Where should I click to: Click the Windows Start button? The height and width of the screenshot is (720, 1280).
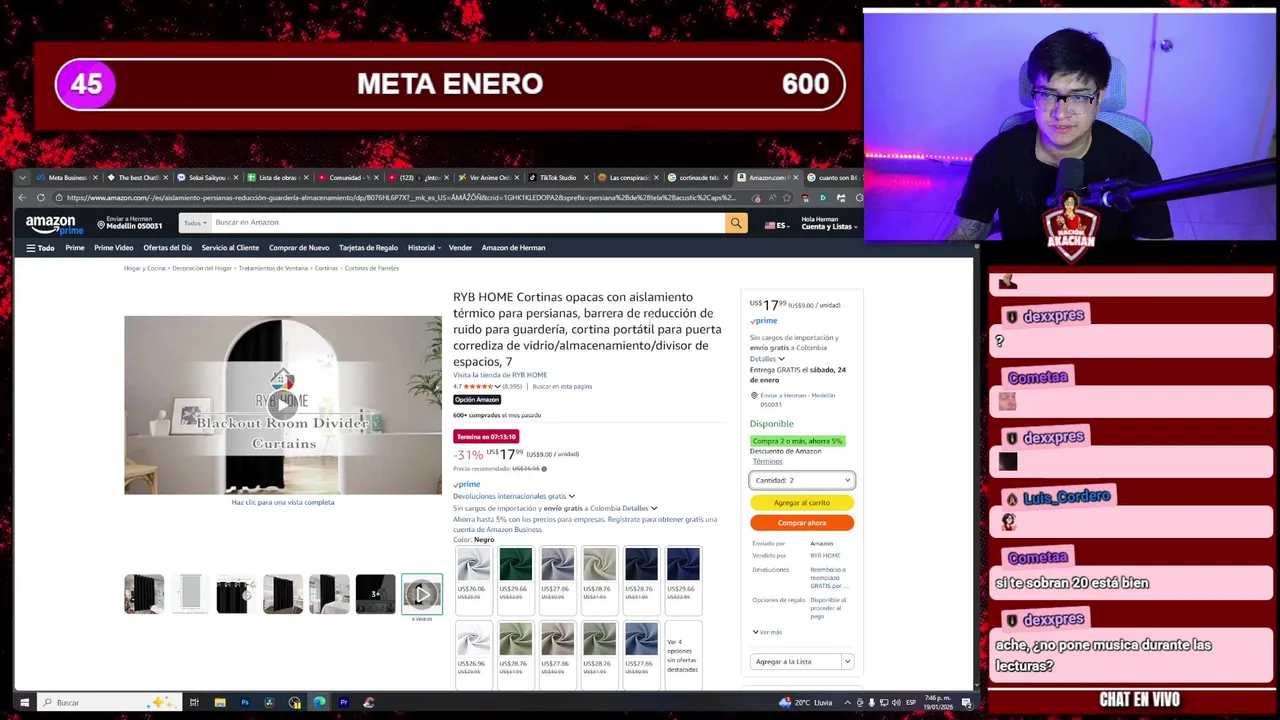coord(25,702)
